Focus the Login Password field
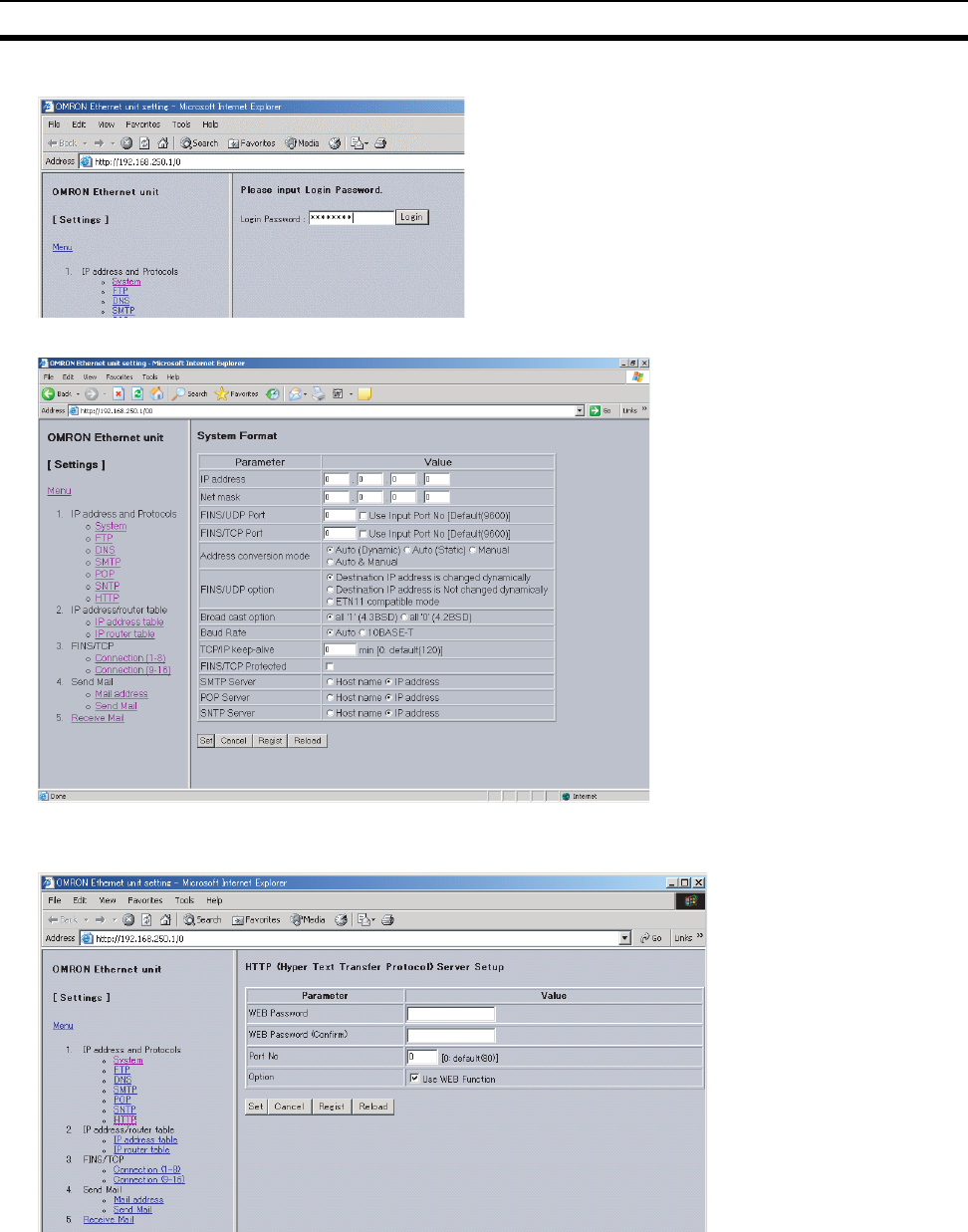The height and width of the screenshot is (1232, 968). coord(352,217)
